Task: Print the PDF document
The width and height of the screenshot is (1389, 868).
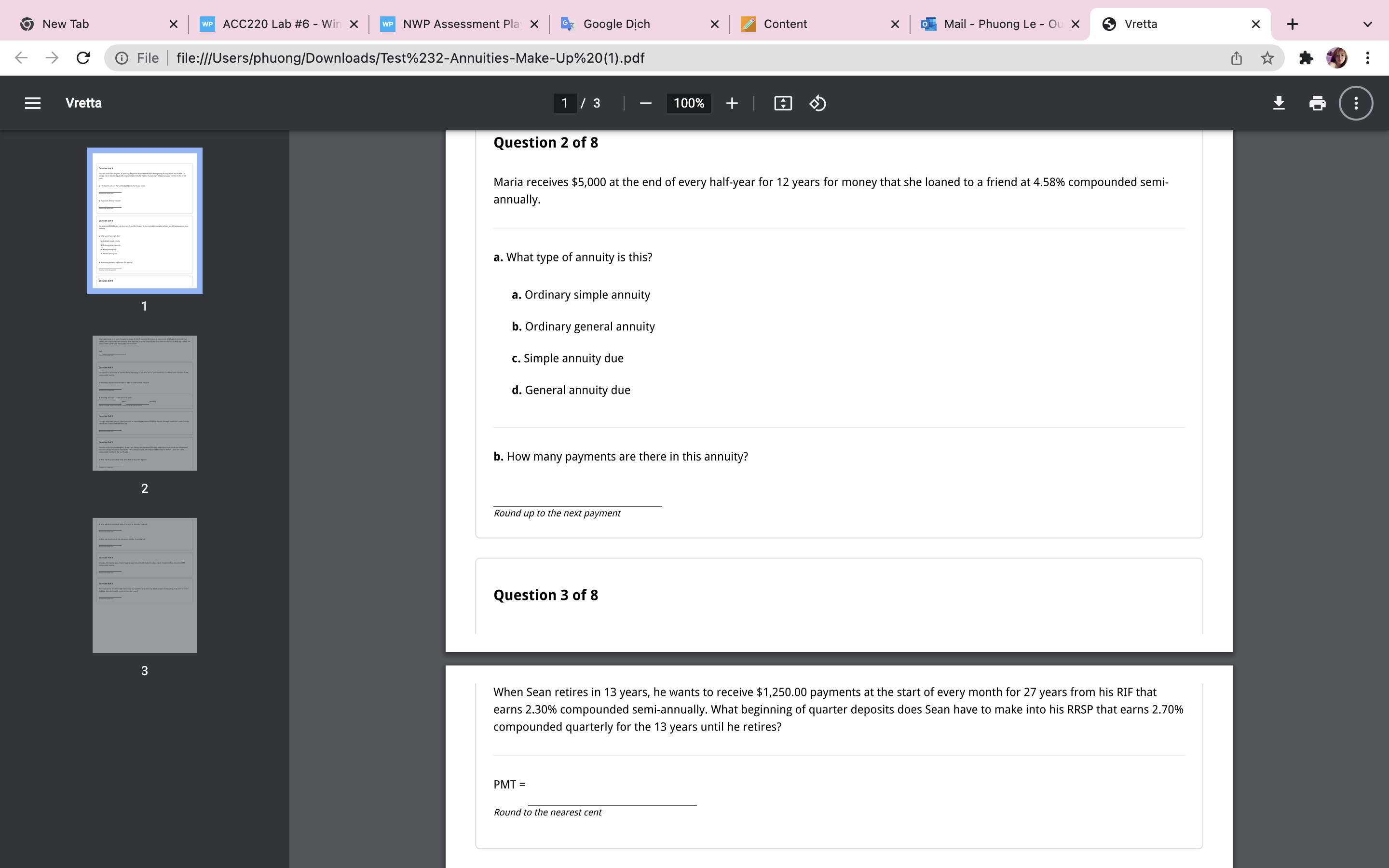Action: pyautogui.click(x=1317, y=103)
